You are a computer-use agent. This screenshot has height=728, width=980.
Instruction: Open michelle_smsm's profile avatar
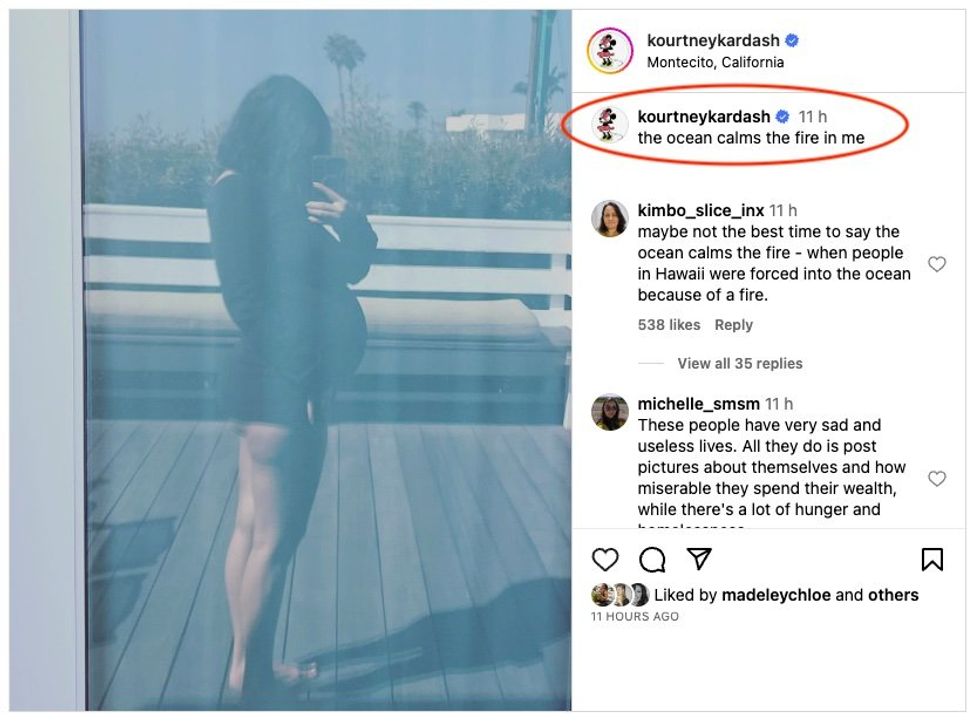point(610,412)
